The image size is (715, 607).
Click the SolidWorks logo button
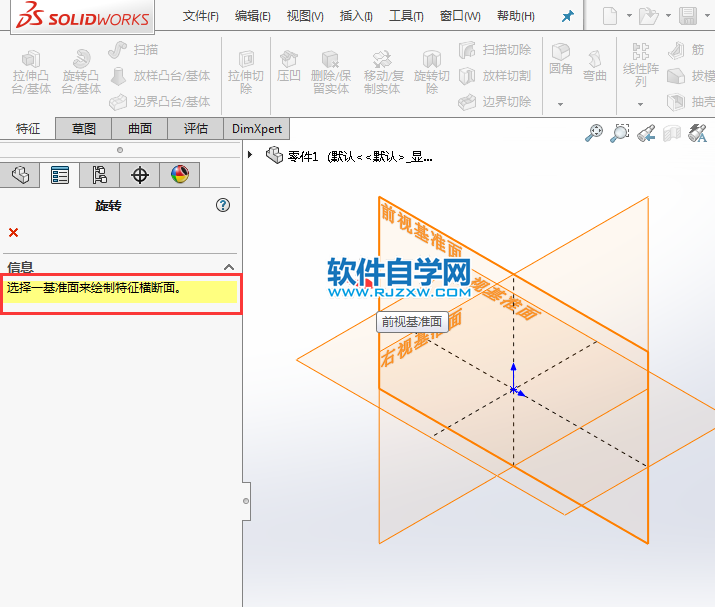click(x=83, y=16)
